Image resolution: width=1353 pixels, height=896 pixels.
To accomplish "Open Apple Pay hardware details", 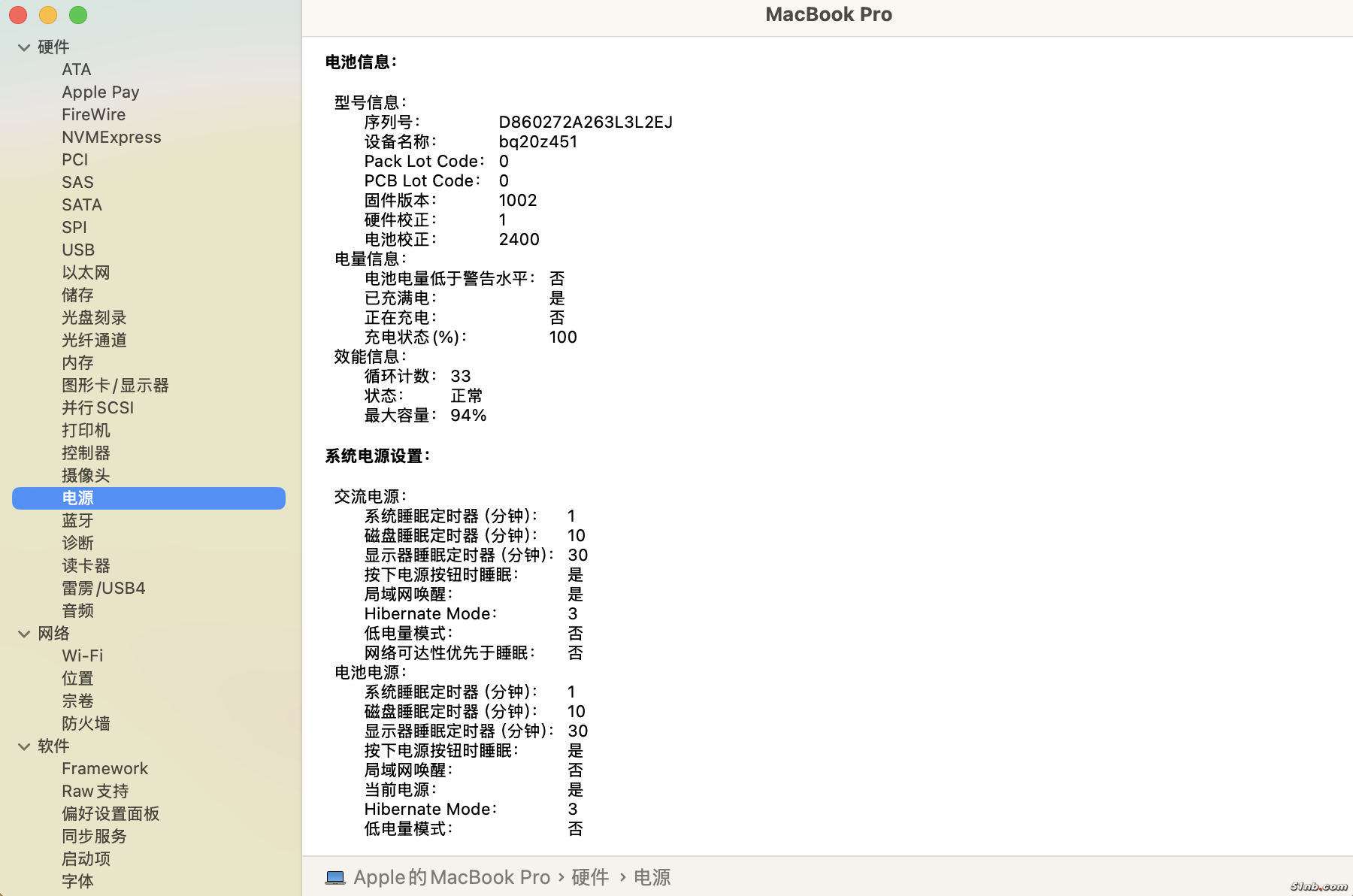I will coord(100,92).
